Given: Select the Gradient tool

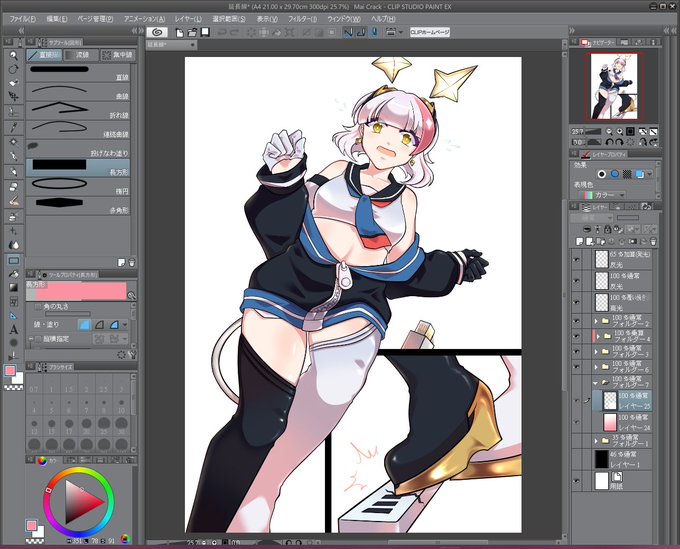Looking at the screenshot, I should coord(13,288).
